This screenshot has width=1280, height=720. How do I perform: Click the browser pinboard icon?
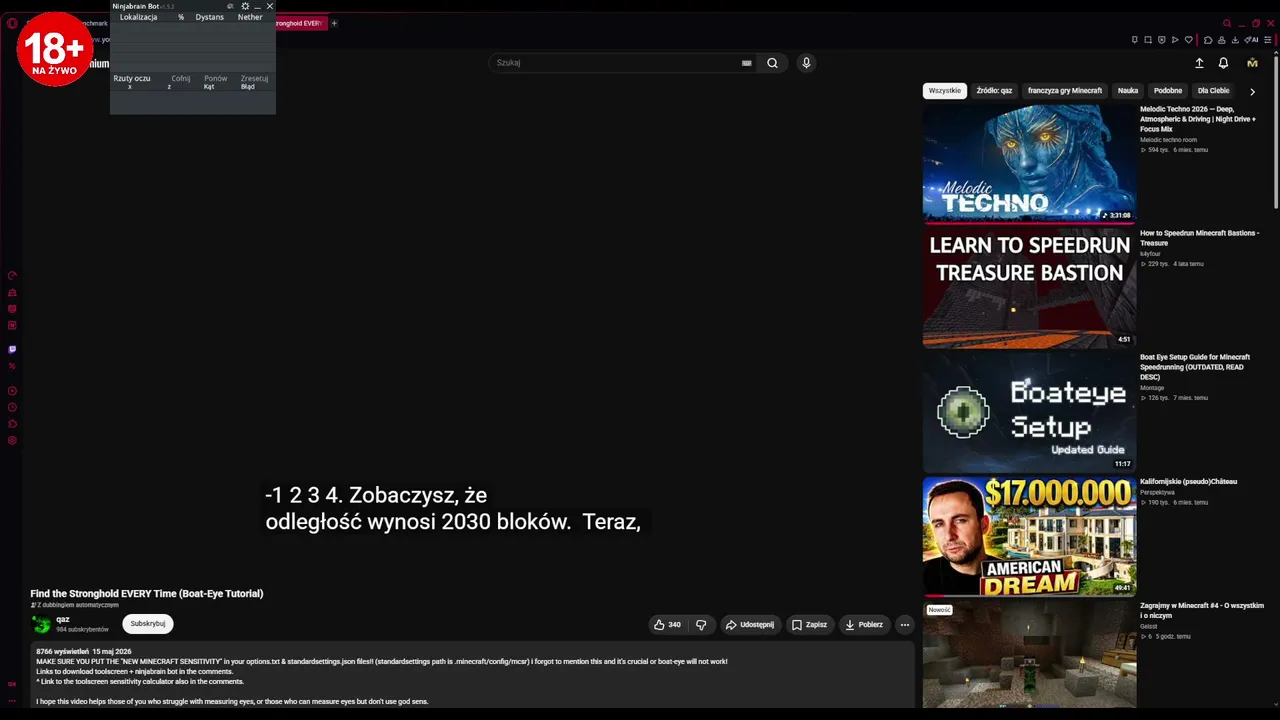[x=1134, y=40]
